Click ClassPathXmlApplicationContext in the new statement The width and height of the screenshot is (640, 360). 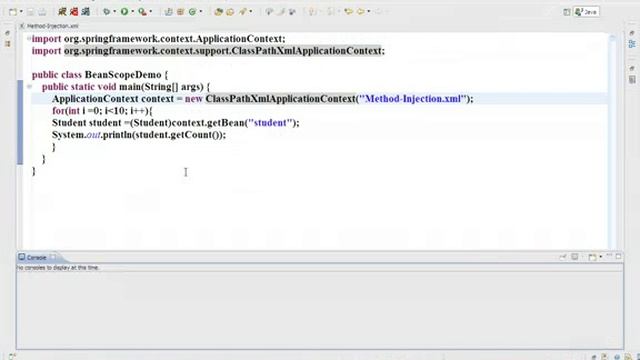pyautogui.click(x=280, y=99)
